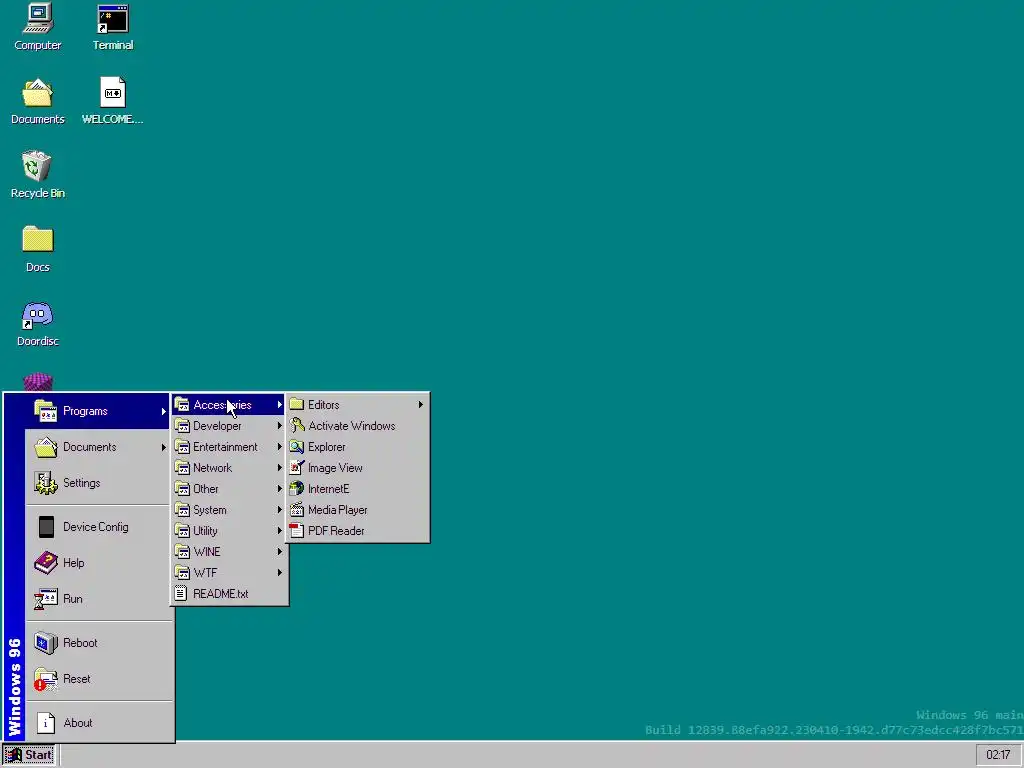Image resolution: width=1024 pixels, height=768 pixels.
Task: Click the Editors folder icon
Action: (297, 405)
